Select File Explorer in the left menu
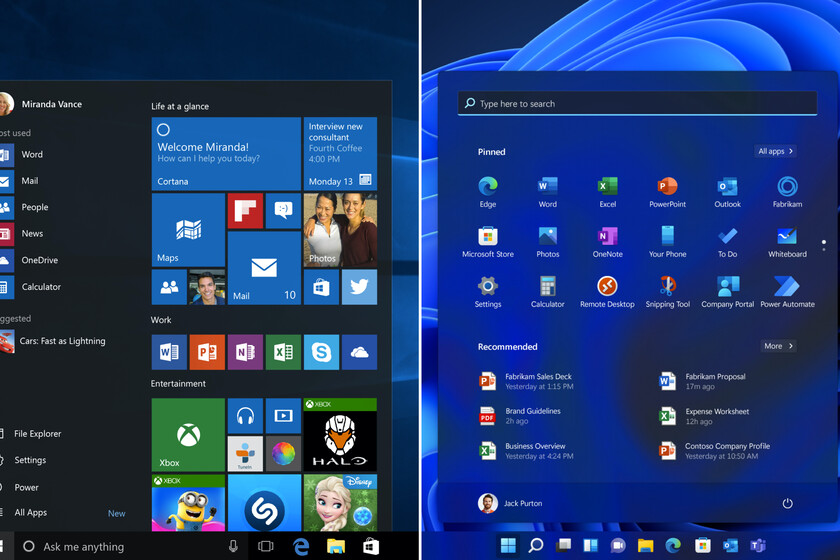Screen dimensions: 840x560 [37, 434]
